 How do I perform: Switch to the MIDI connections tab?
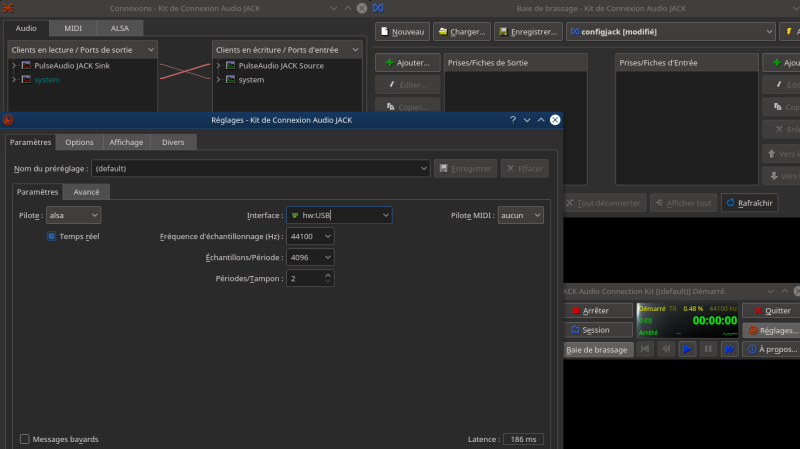(73, 28)
